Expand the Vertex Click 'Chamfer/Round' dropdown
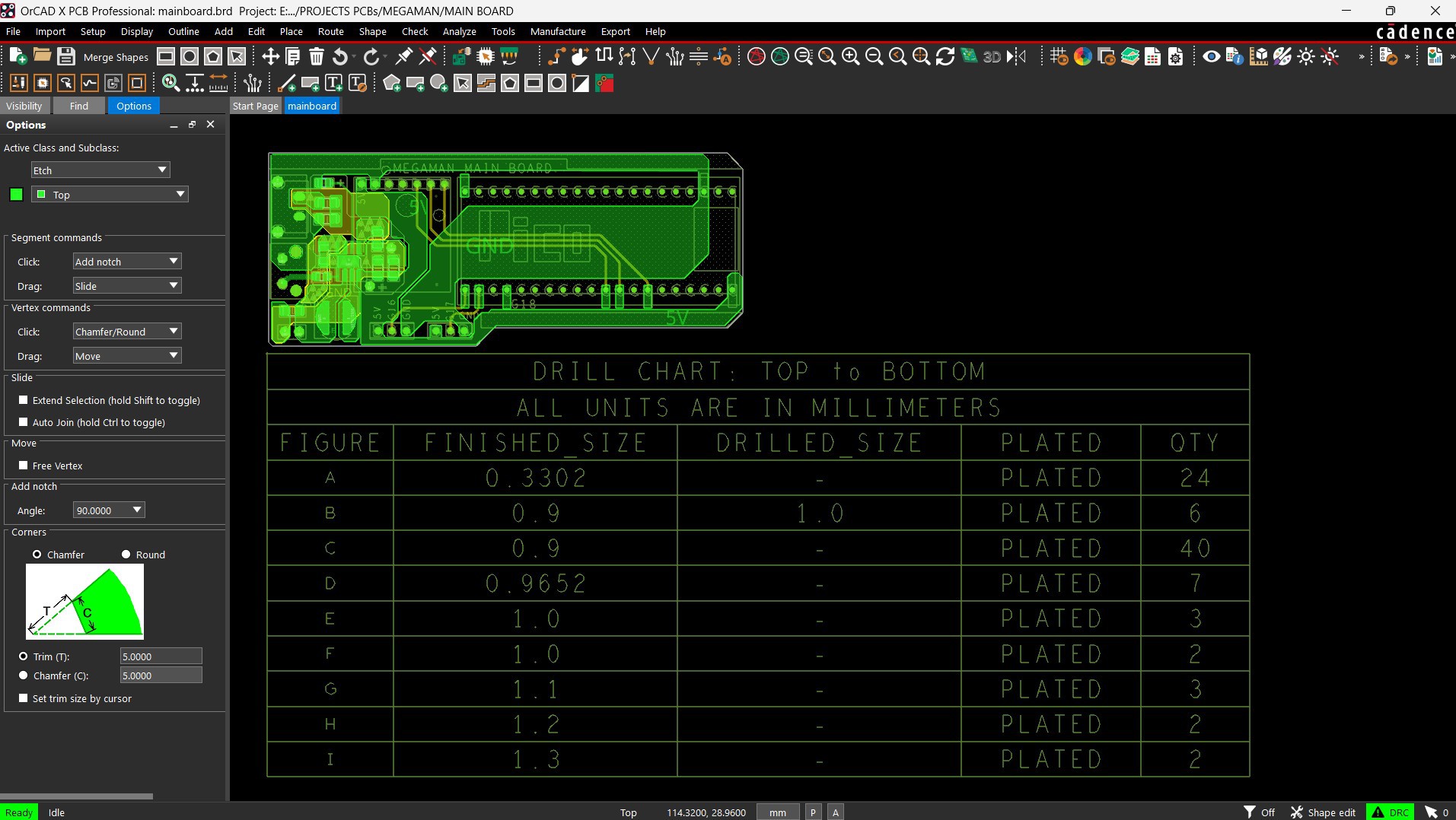Screen dimensions: 1456x820 coord(126,332)
